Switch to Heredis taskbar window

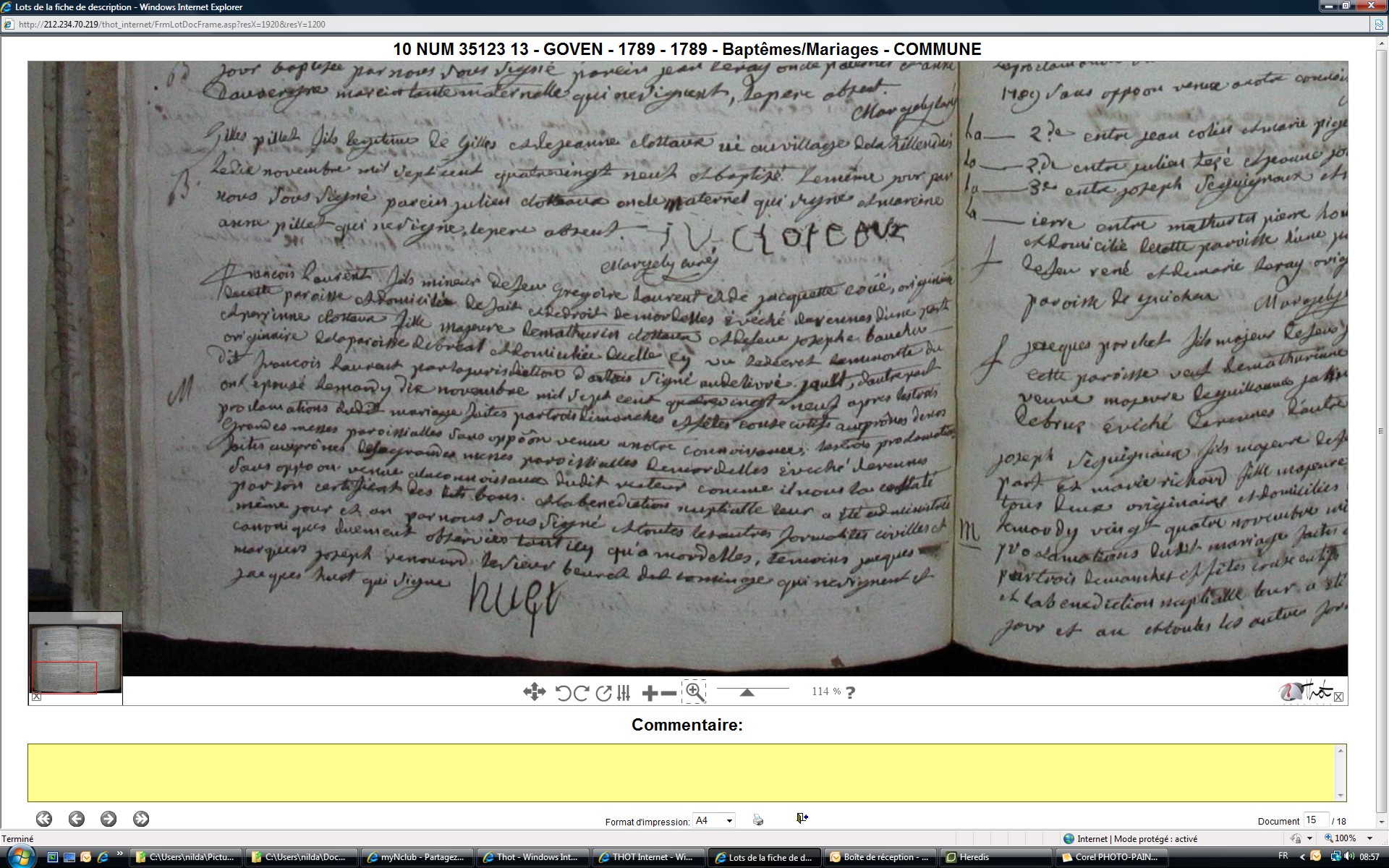(997, 857)
